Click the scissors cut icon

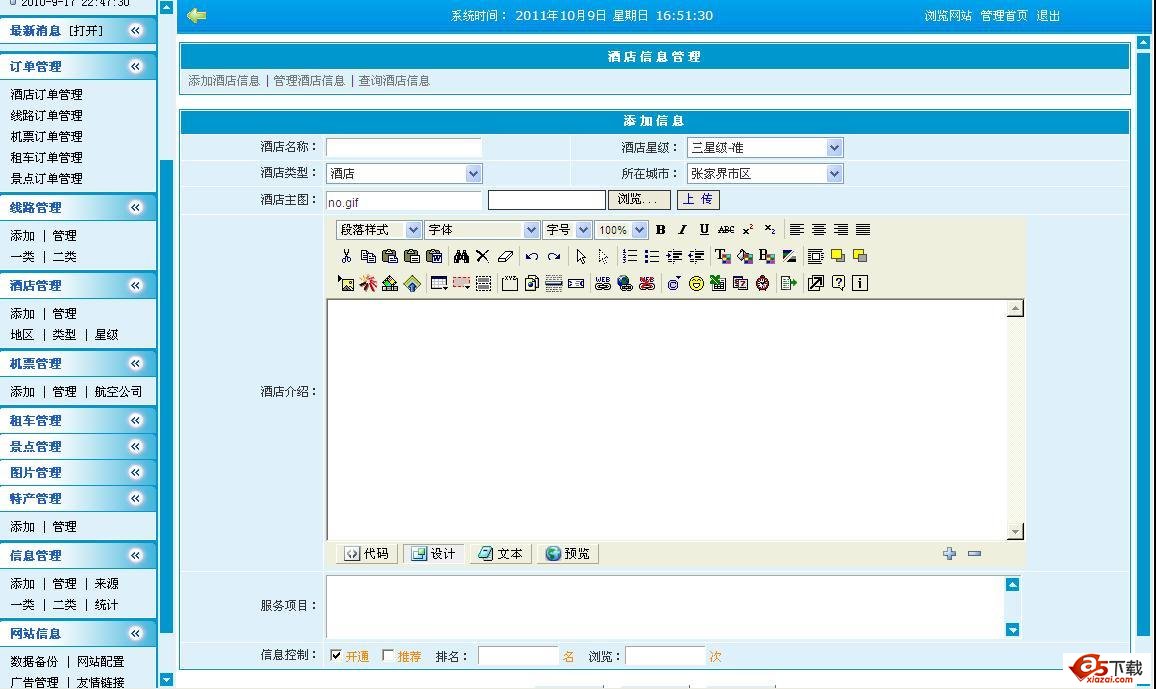tap(346, 256)
